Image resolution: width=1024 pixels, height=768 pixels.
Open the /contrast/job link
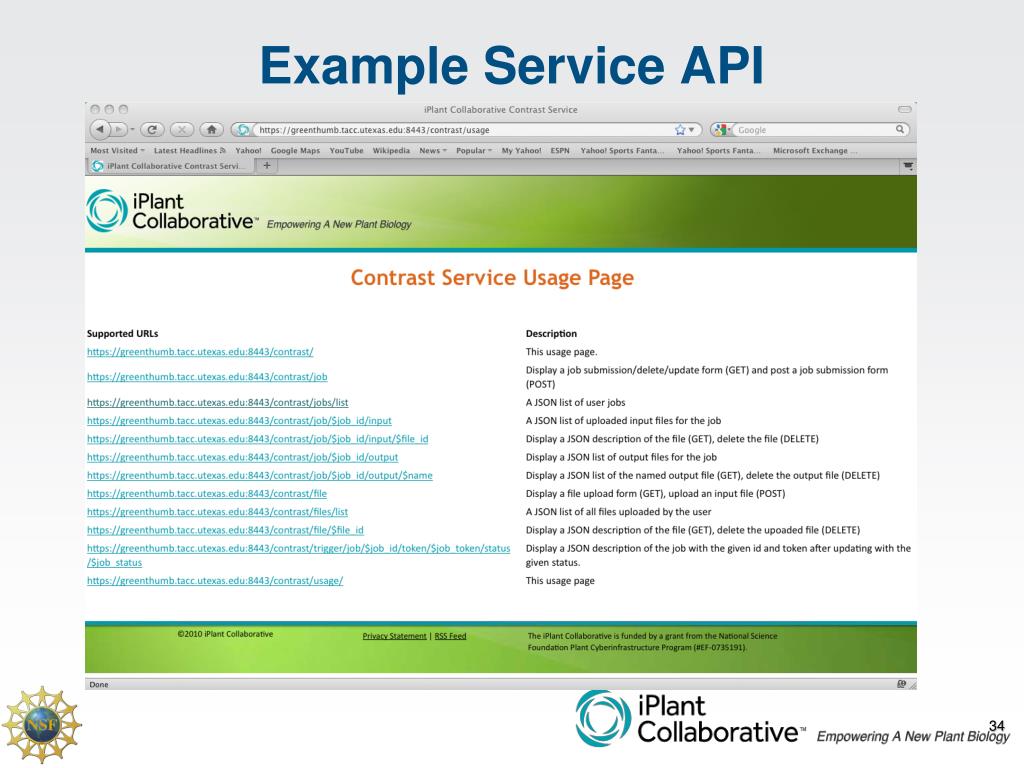click(207, 377)
